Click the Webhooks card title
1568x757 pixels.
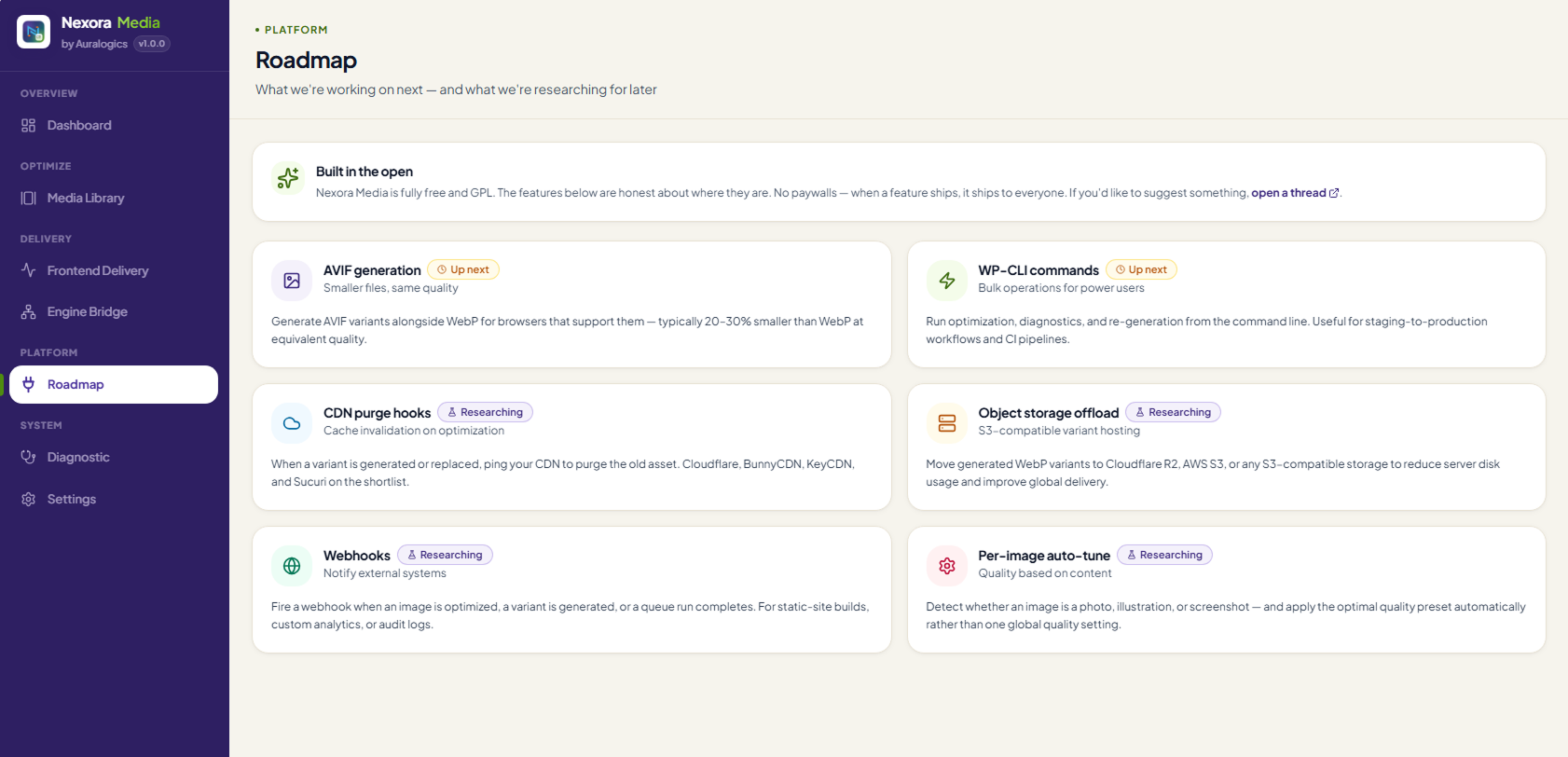tap(357, 556)
